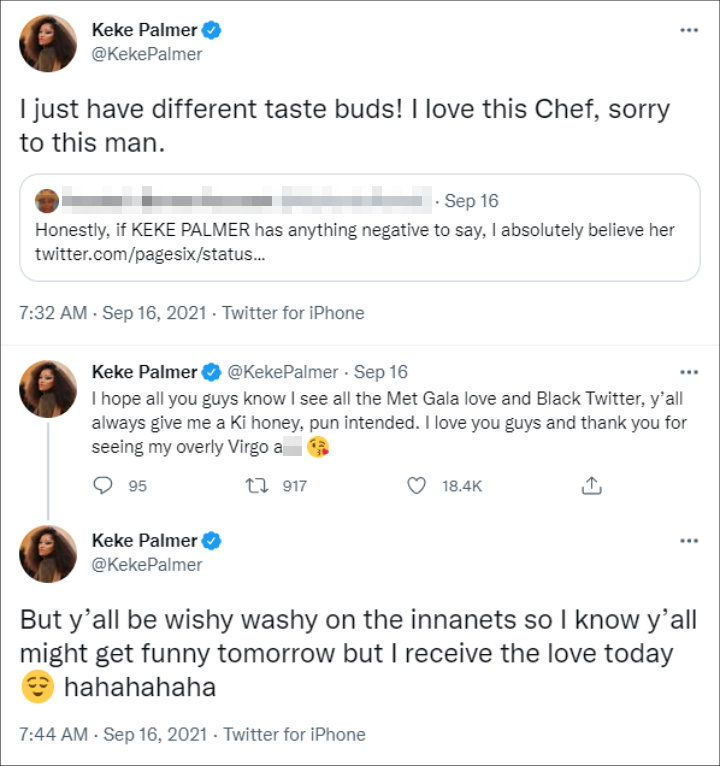
Task: Click Keke Palmer's avatar on Met Gala tweet
Action: pos(48,389)
